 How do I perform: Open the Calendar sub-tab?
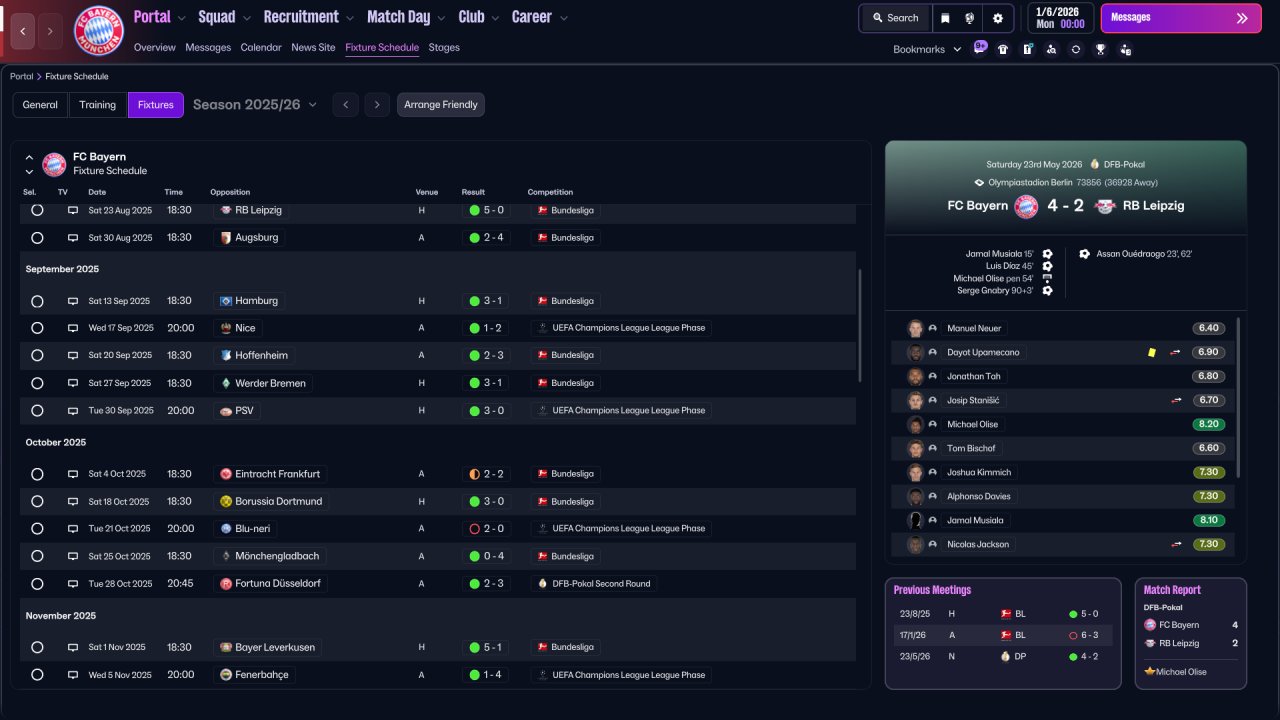(x=261, y=48)
